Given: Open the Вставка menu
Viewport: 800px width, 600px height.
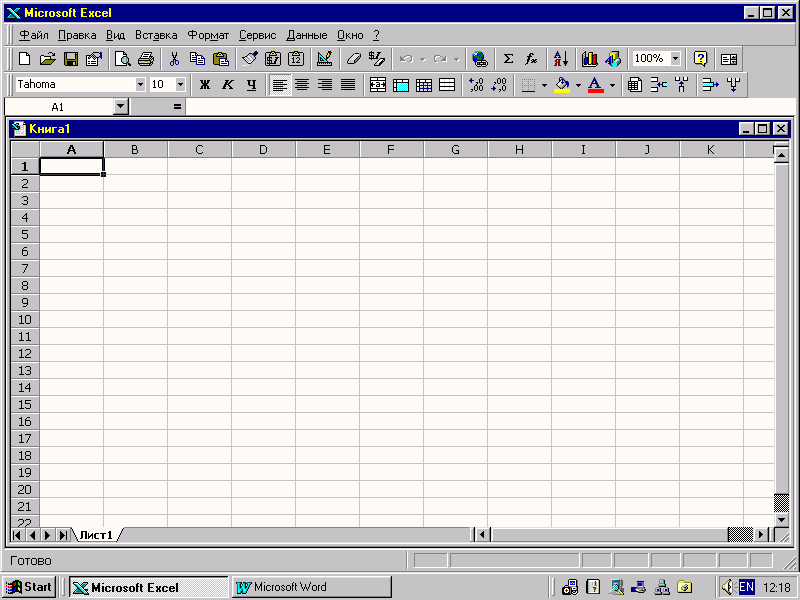Looking at the screenshot, I should [156, 35].
